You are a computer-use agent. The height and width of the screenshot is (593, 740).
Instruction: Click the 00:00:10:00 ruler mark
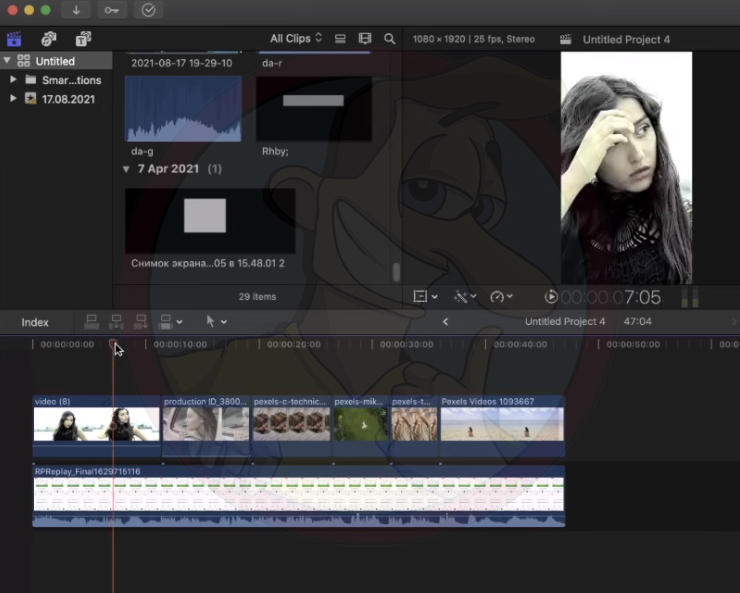click(180, 344)
